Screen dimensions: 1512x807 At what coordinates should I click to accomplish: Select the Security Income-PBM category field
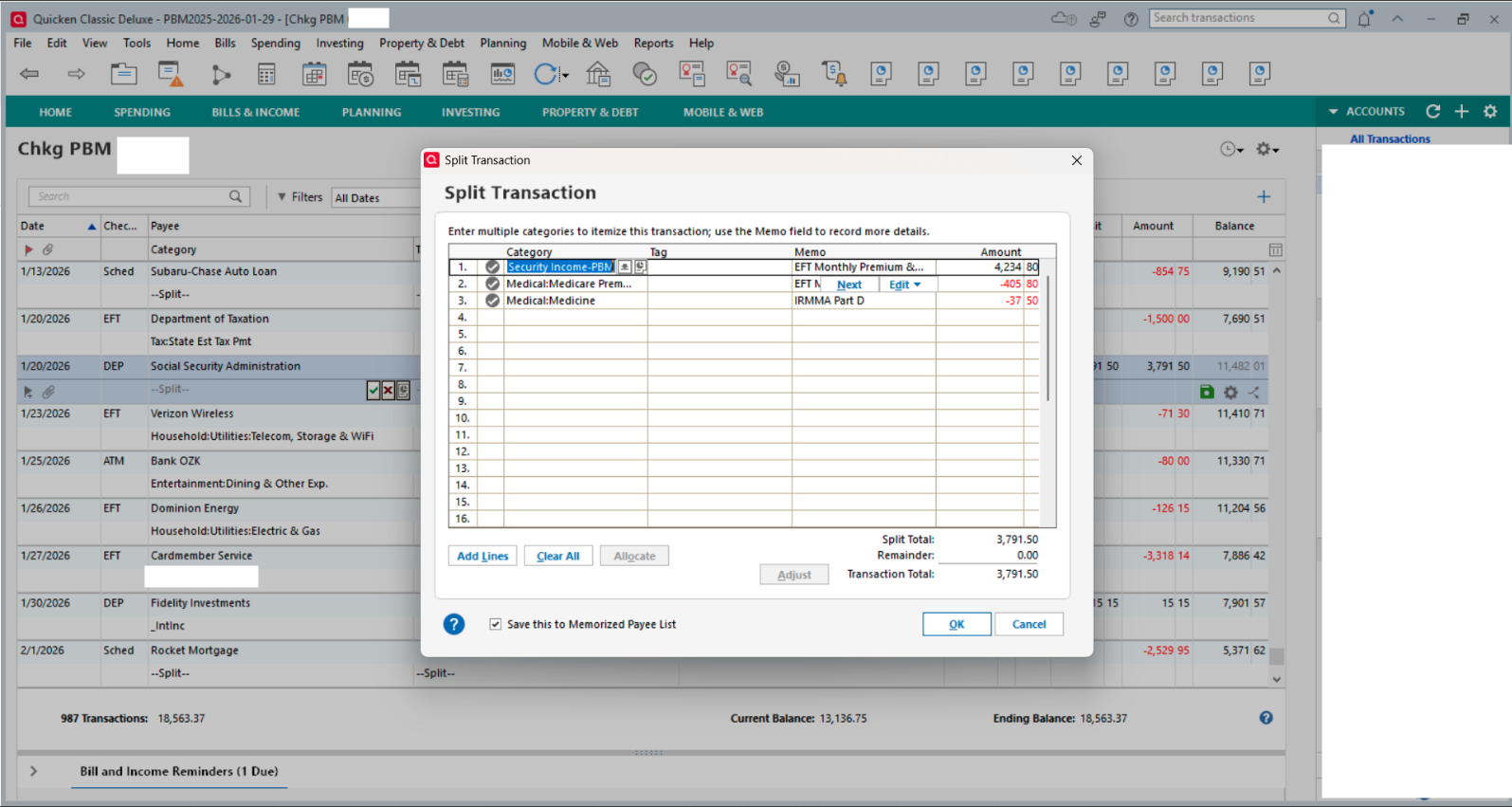(560, 267)
